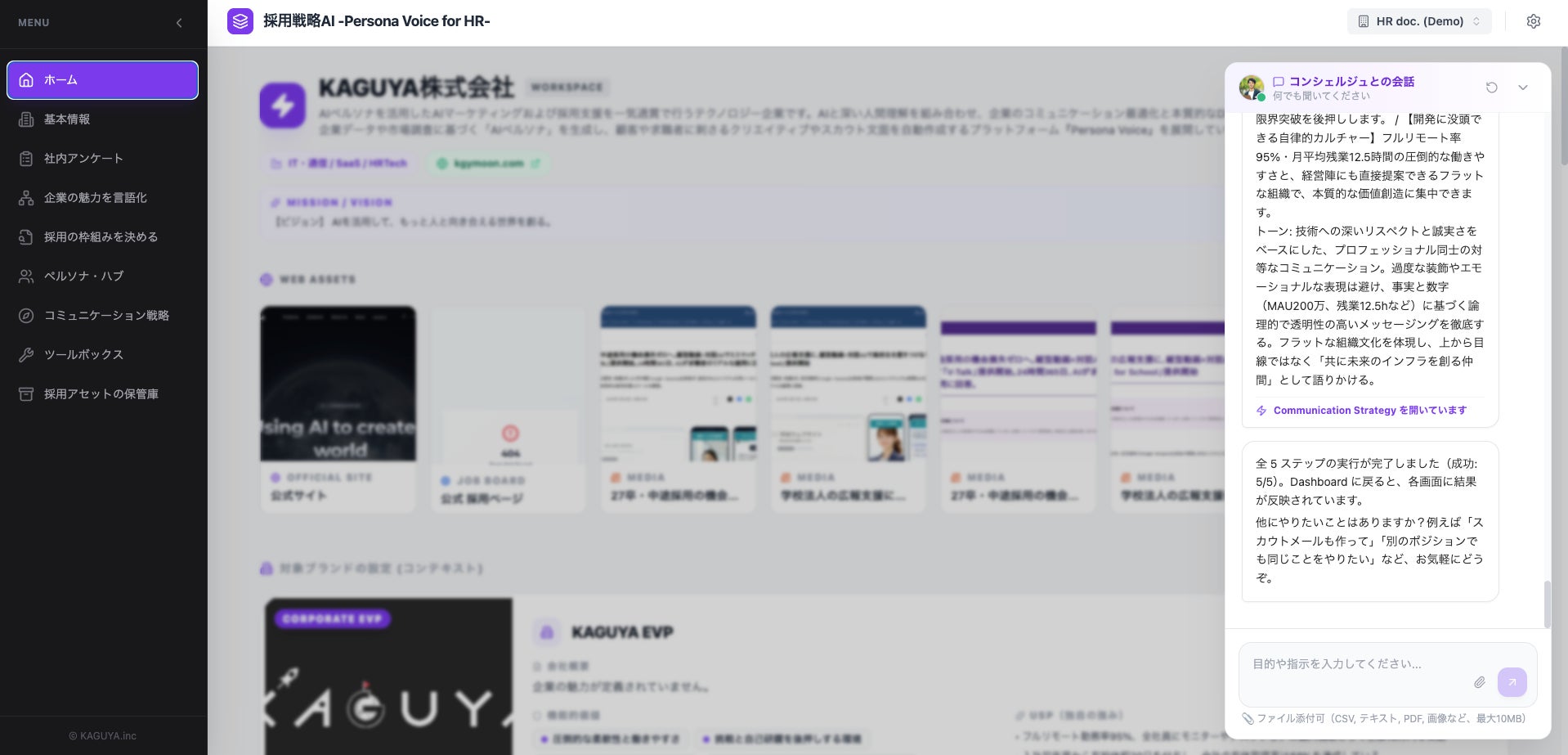Click the ツールボックス wrench icon

point(26,354)
